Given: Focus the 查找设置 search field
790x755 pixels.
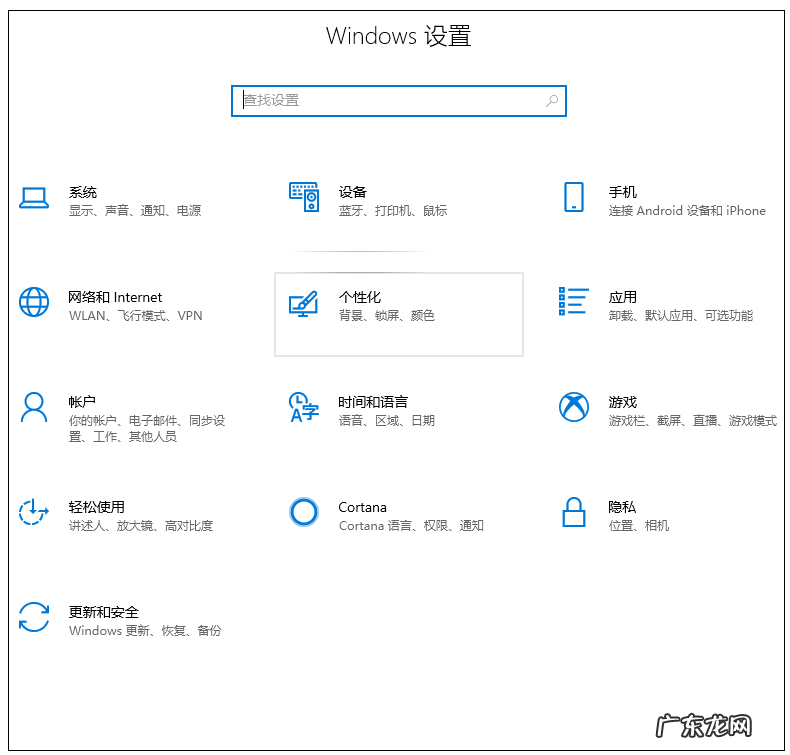Looking at the screenshot, I should [x=399, y=101].
